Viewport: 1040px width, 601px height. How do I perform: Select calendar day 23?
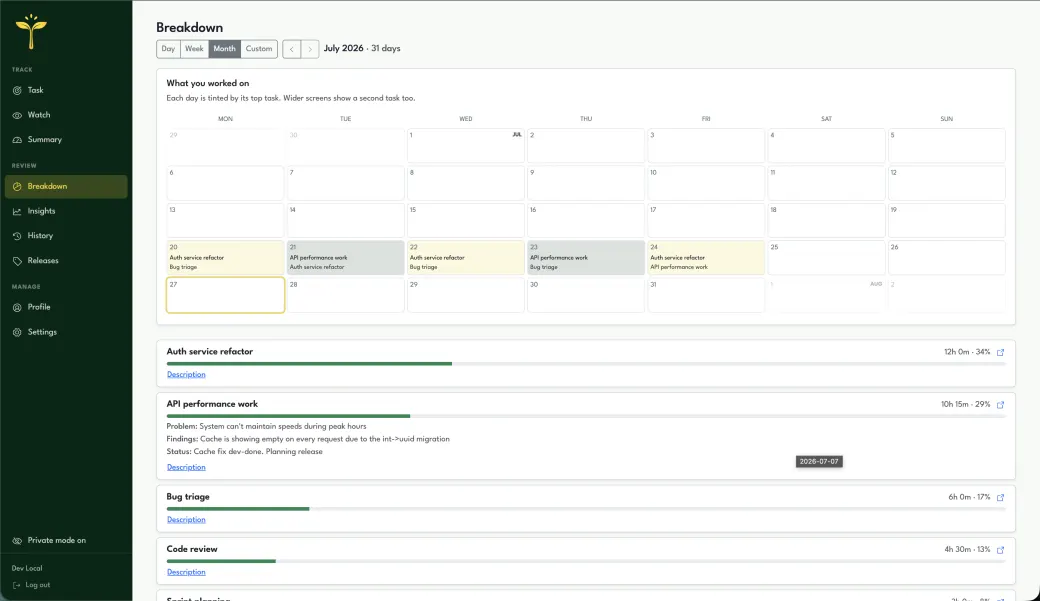(586, 257)
